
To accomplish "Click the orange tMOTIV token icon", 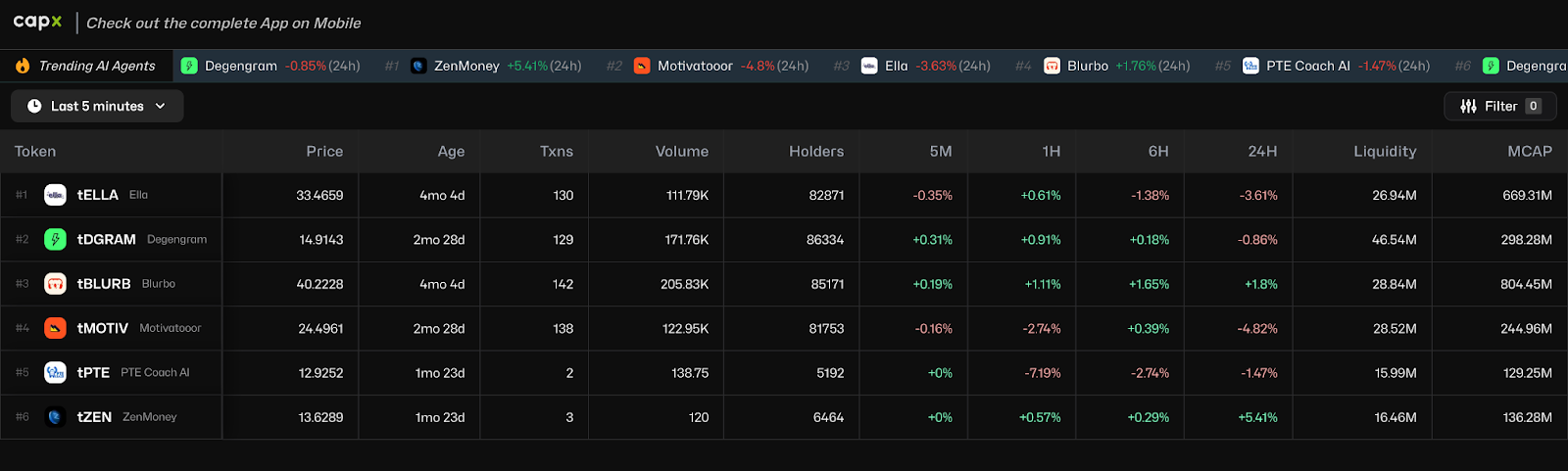I will pos(55,328).
